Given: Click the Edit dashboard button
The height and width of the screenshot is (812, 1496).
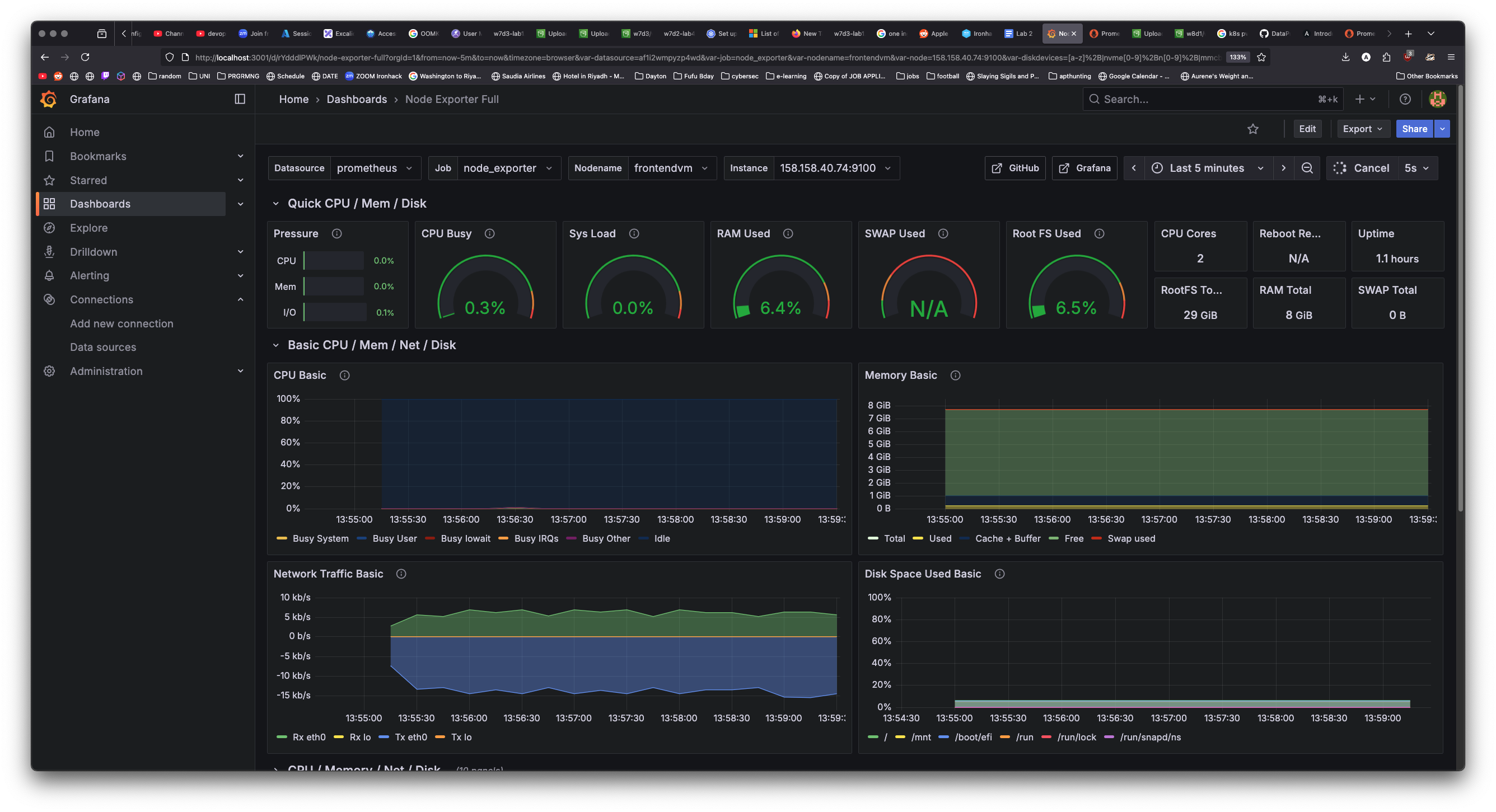Looking at the screenshot, I should point(1307,129).
